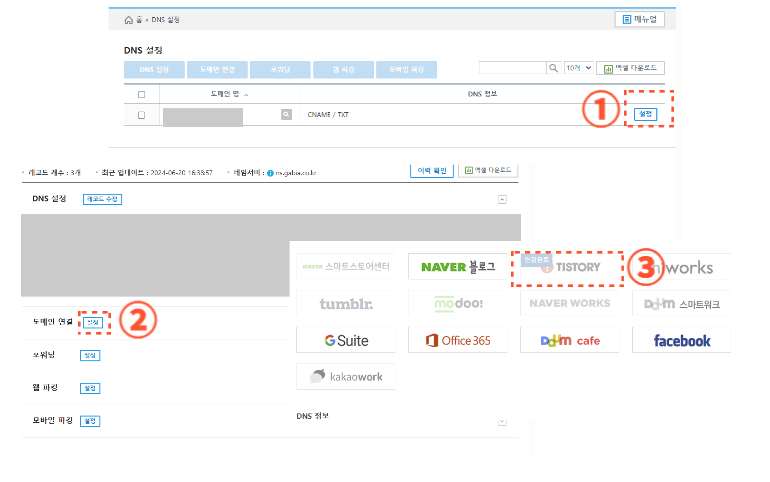
Task: Select the modoo! service tile
Action: pos(458,303)
